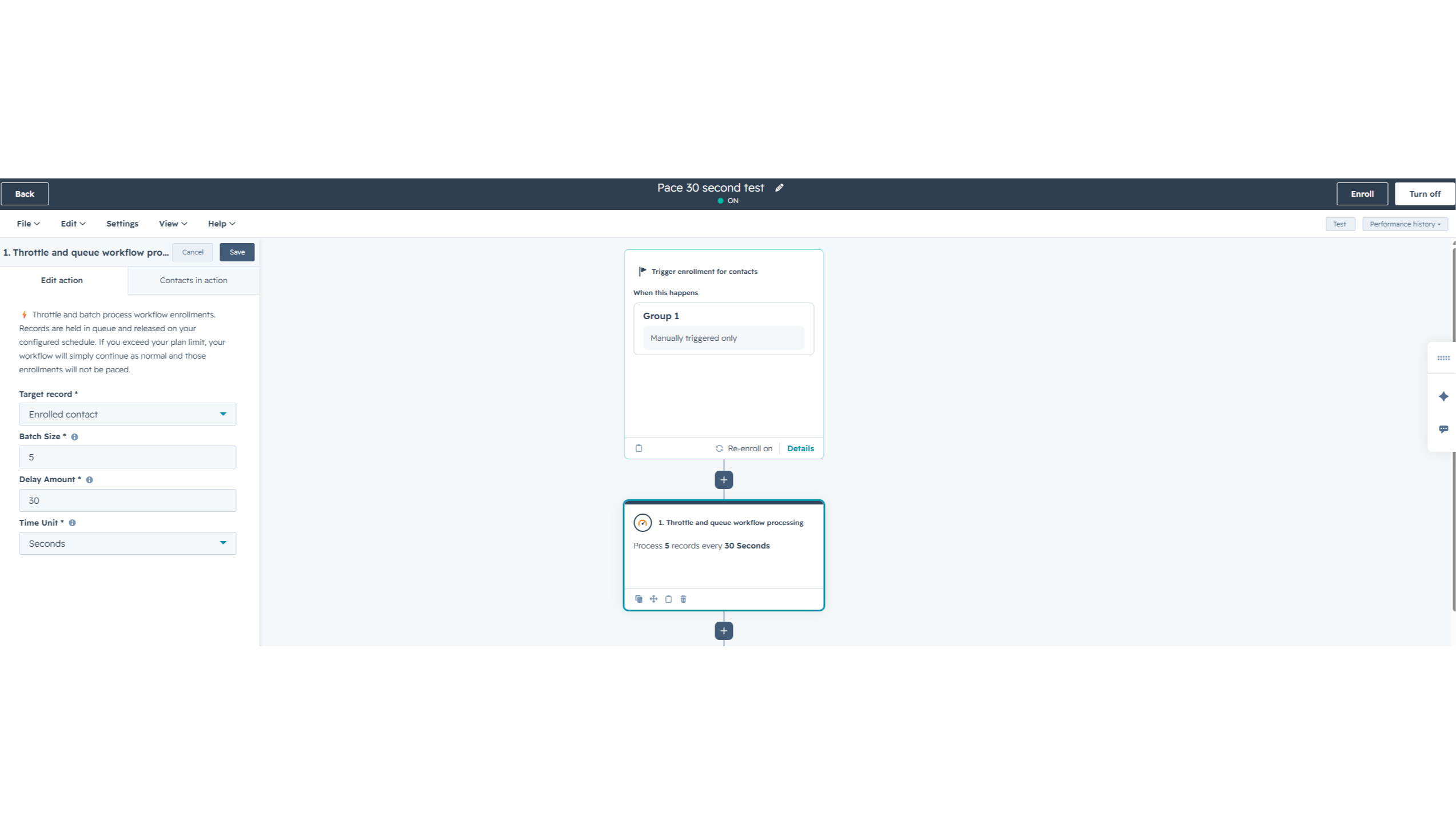This screenshot has height=819, width=1456.
Task: Open the View menu
Action: 173,224
